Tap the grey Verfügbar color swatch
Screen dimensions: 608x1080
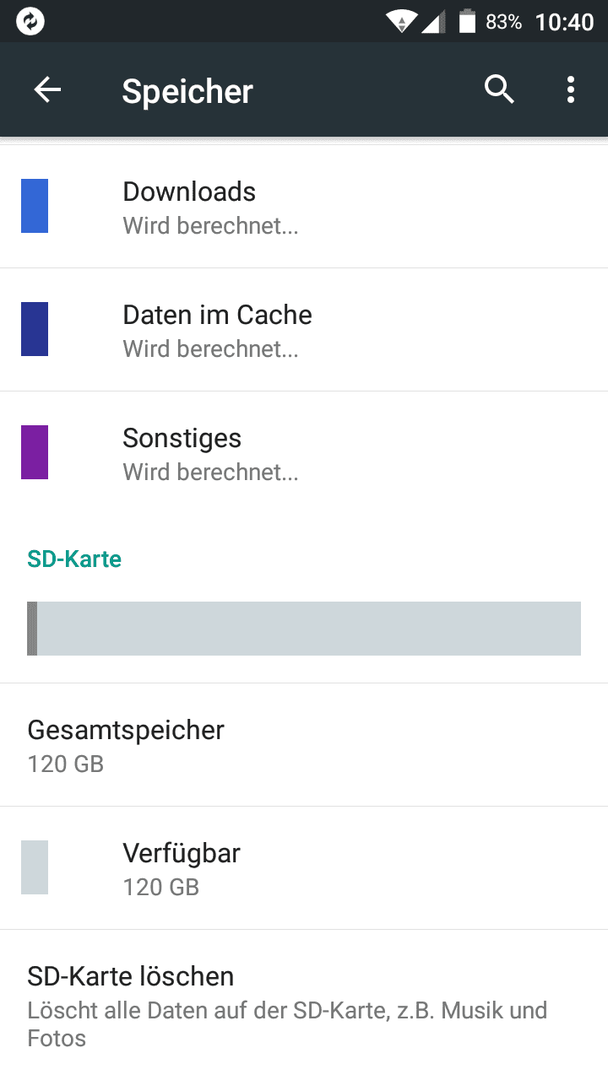point(34,867)
